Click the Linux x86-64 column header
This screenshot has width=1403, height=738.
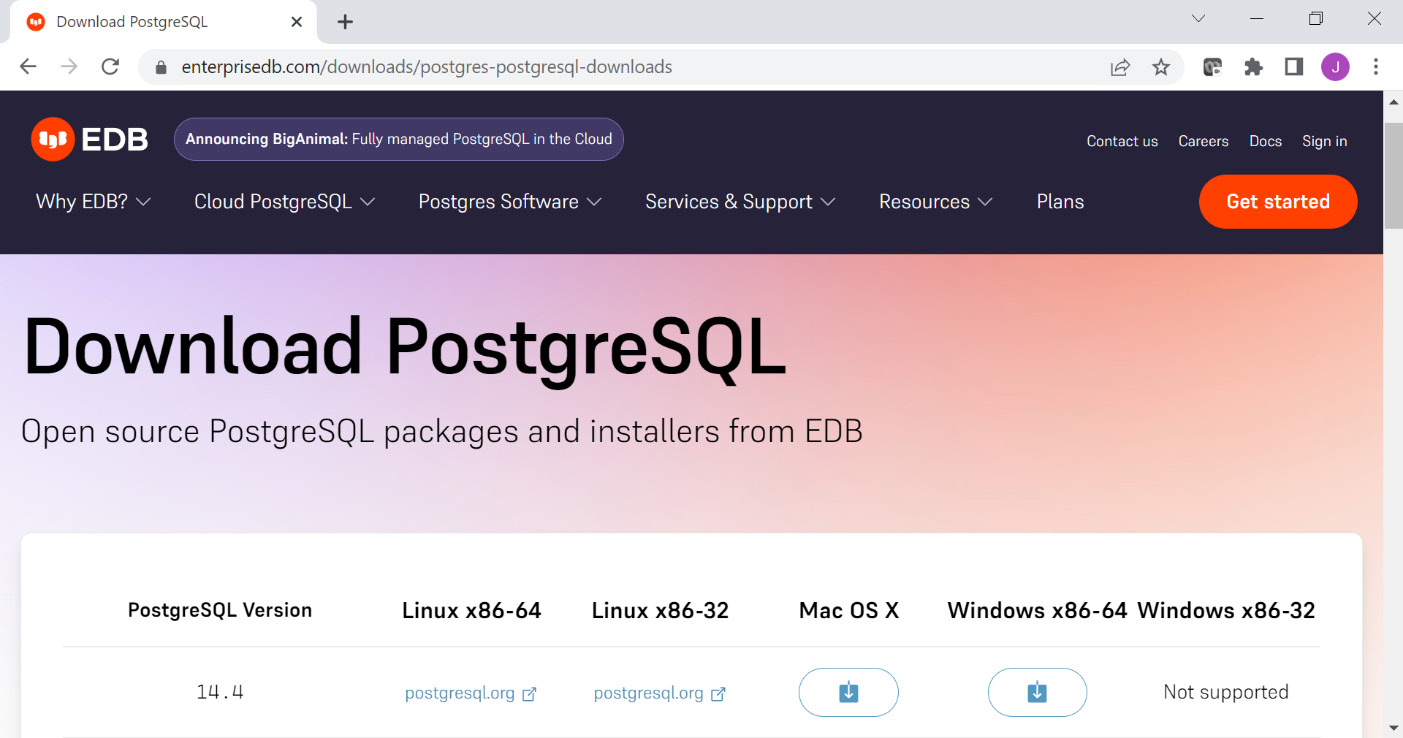point(471,610)
